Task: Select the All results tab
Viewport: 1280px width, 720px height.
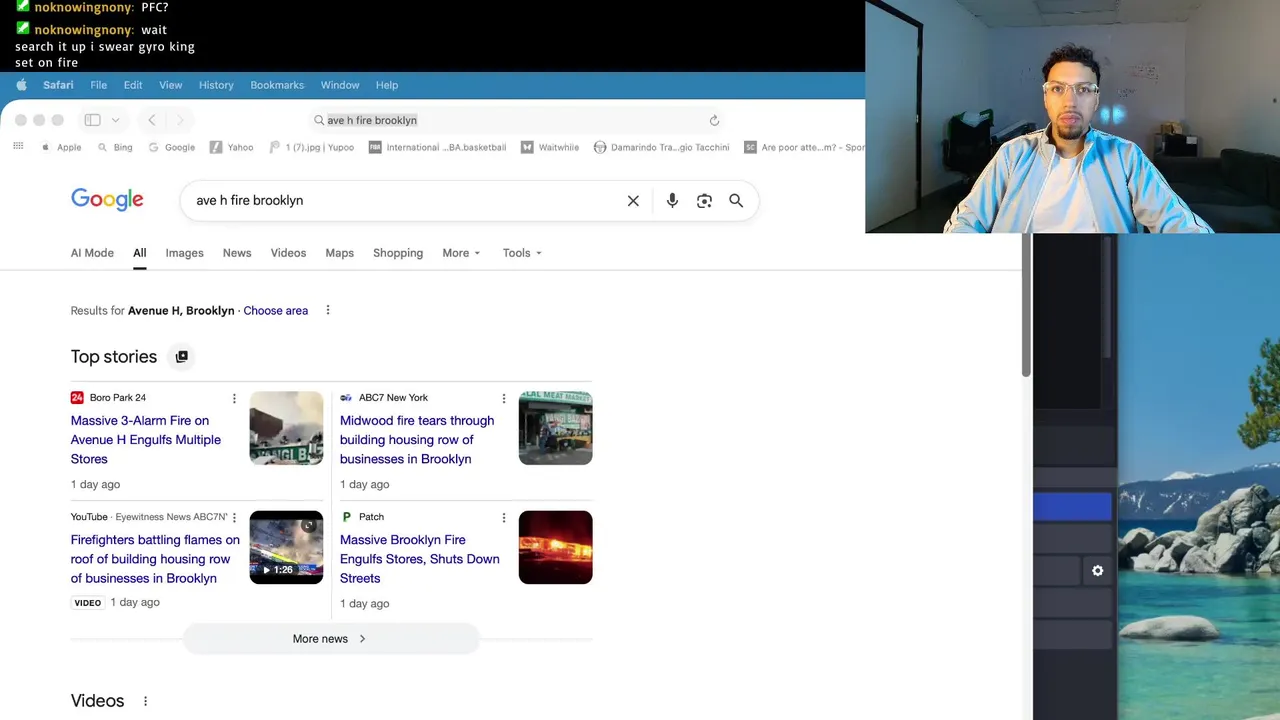Action: click(x=140, y=253)
